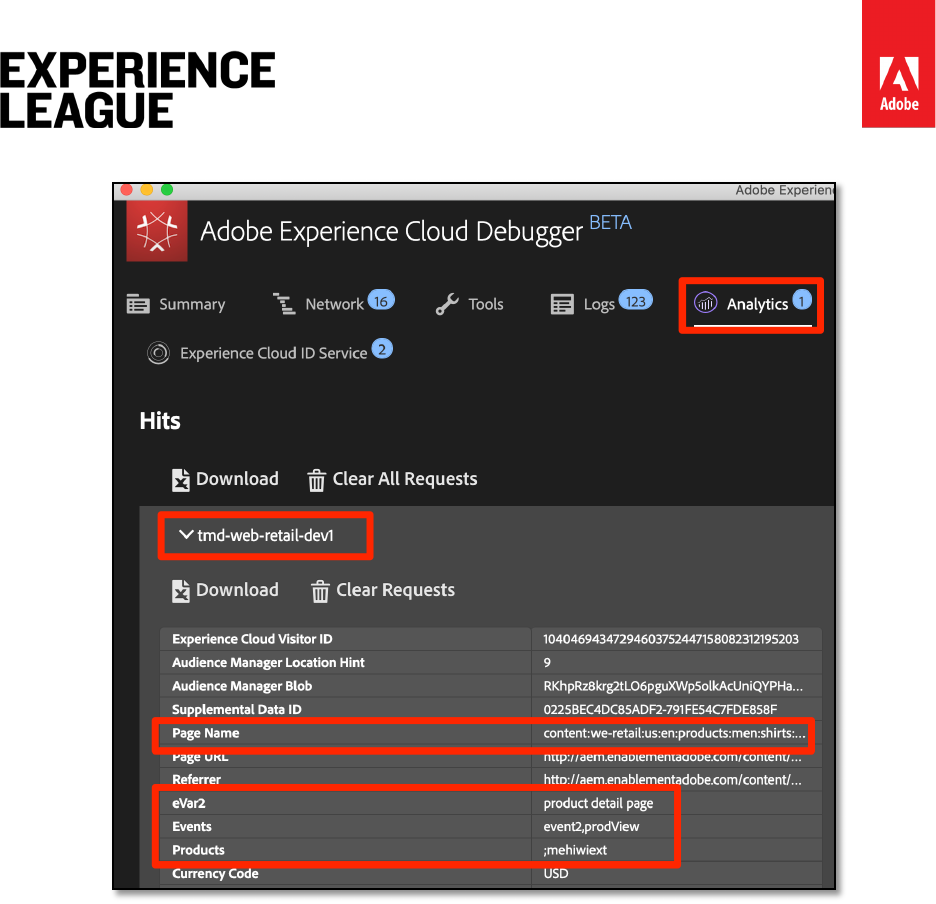Image resolution: width=936 pixels, height=904 pixels.
Task: Select the value event2,prodView
Action: click(x=591, y=826)
